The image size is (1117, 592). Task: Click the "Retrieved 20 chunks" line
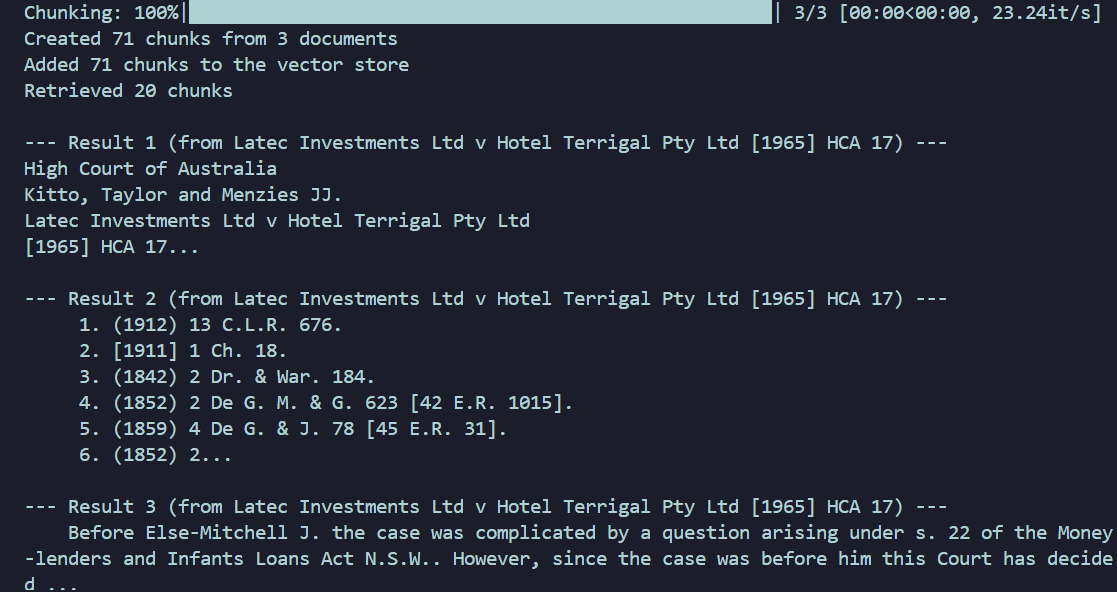point(128,91)
